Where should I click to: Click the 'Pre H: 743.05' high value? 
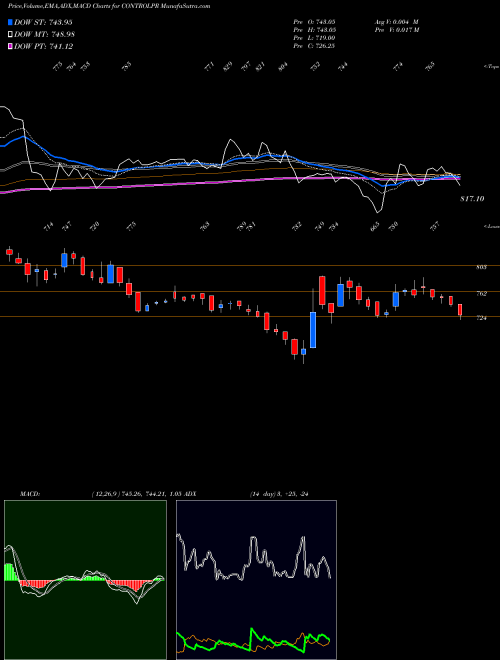click(314, 30)
